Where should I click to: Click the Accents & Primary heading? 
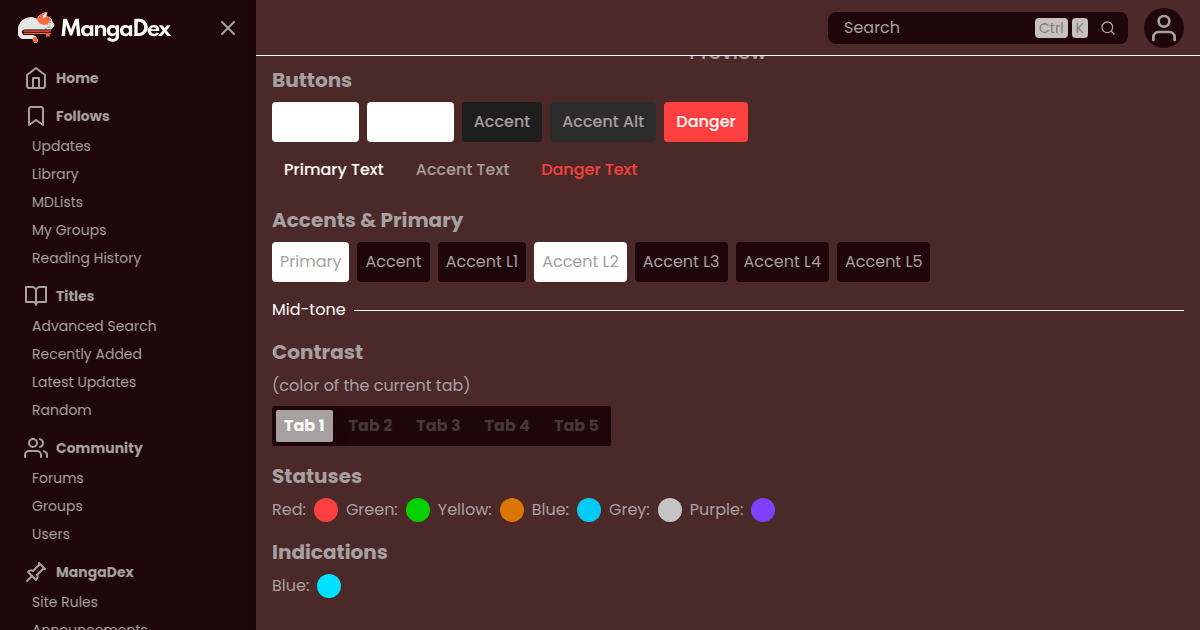(x=367, y=220)
